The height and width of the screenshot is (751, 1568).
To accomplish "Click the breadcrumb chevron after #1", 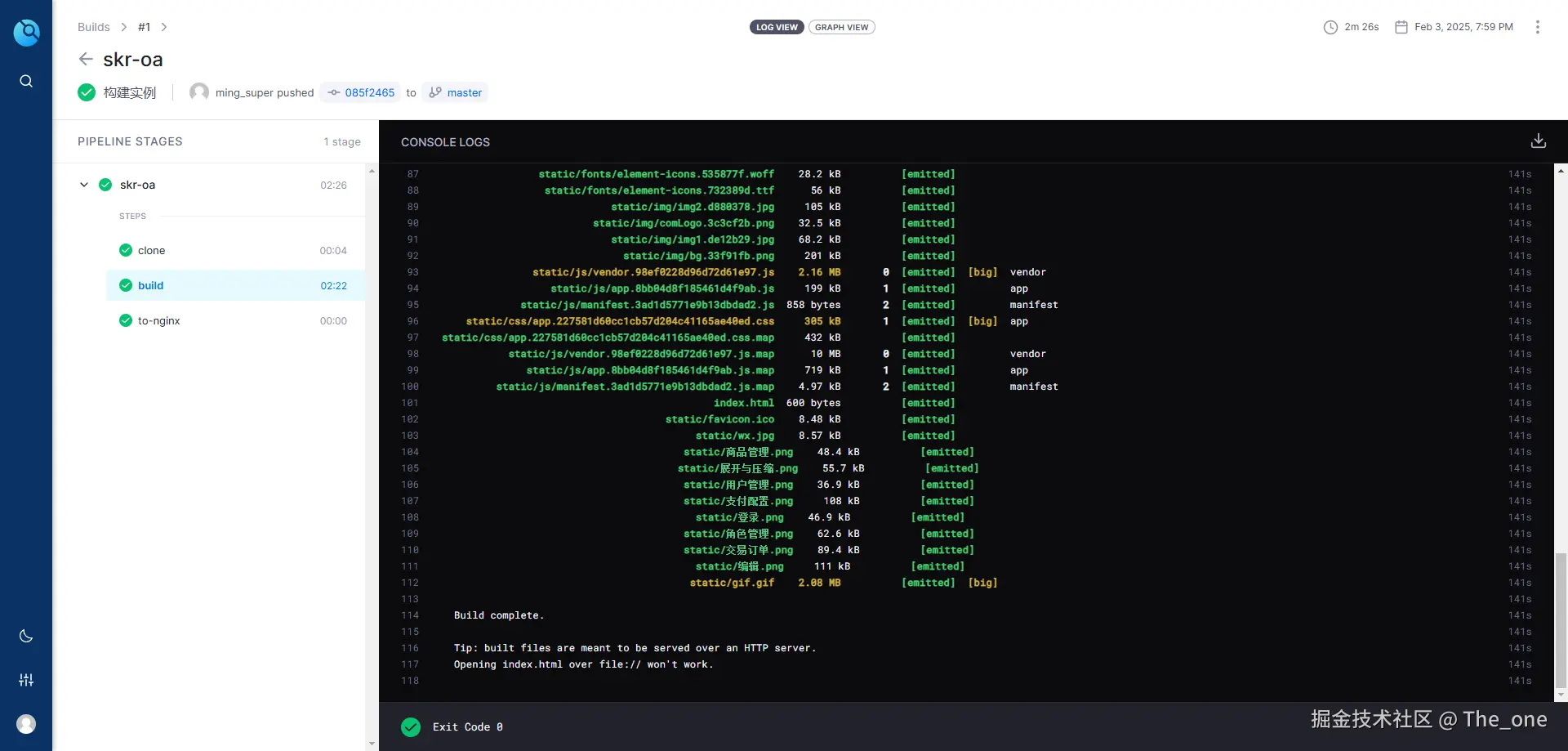I will (x=164, y=27).
